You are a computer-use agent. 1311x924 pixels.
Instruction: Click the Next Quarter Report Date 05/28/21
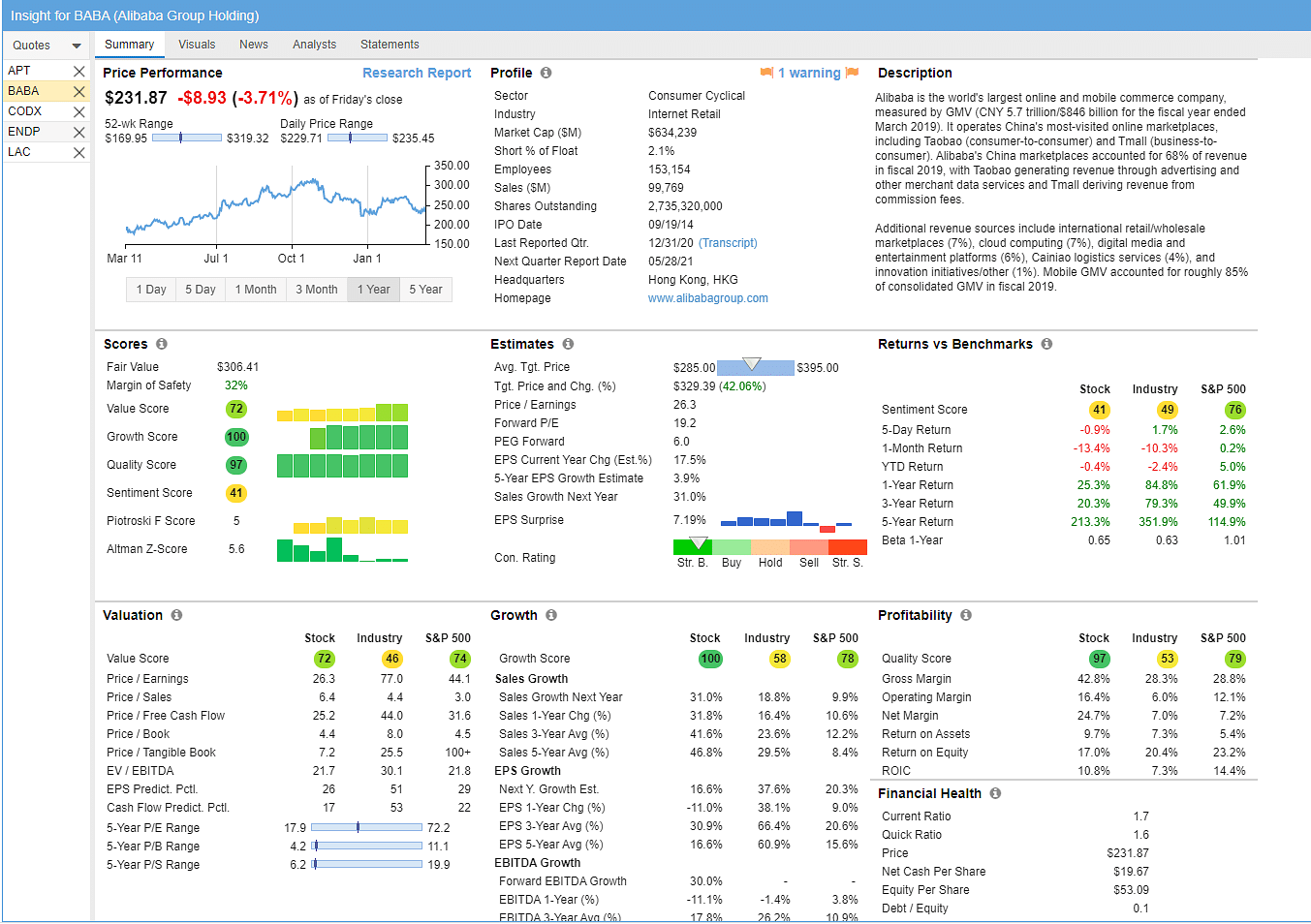tap(671, 262)
